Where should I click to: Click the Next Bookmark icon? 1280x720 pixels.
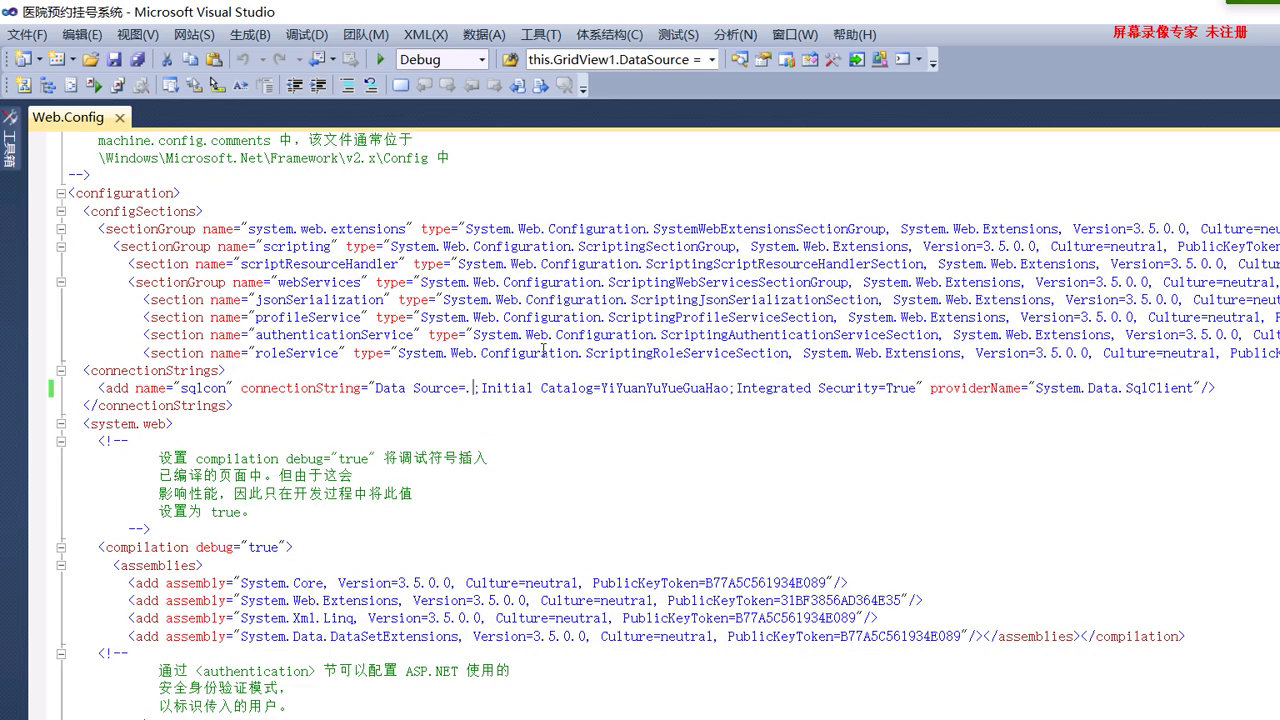coord(447,86)
